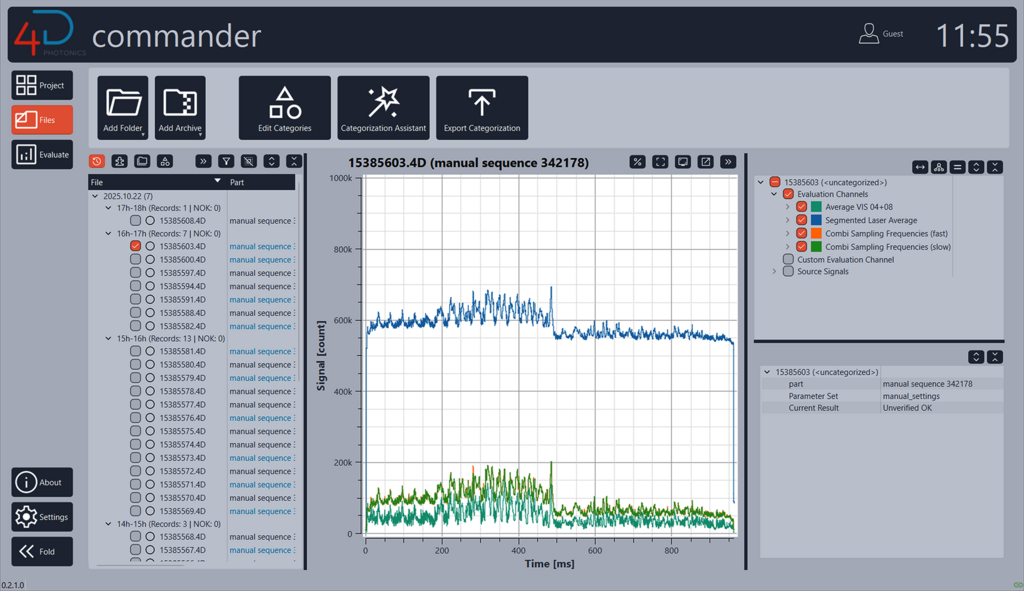This screenshot has width=1024, height=591.
Task: Uncheck Segmented Laser Average channel
Action: click(801, 220)
